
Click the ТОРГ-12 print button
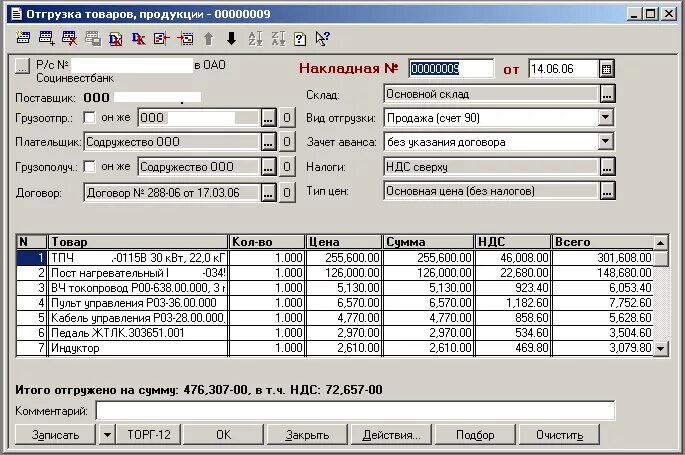pos(149,435)
